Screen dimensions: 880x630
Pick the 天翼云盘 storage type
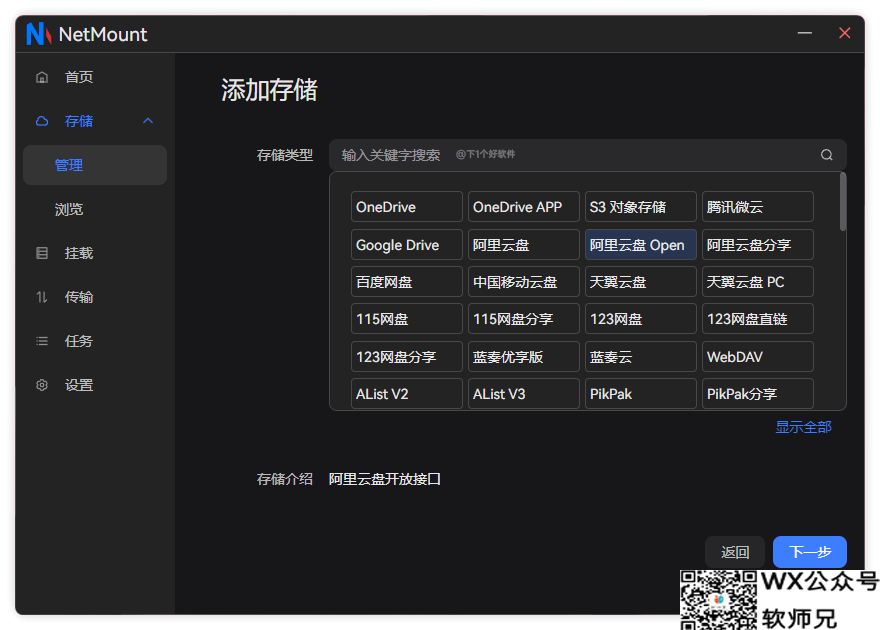[x=640, y=282]
